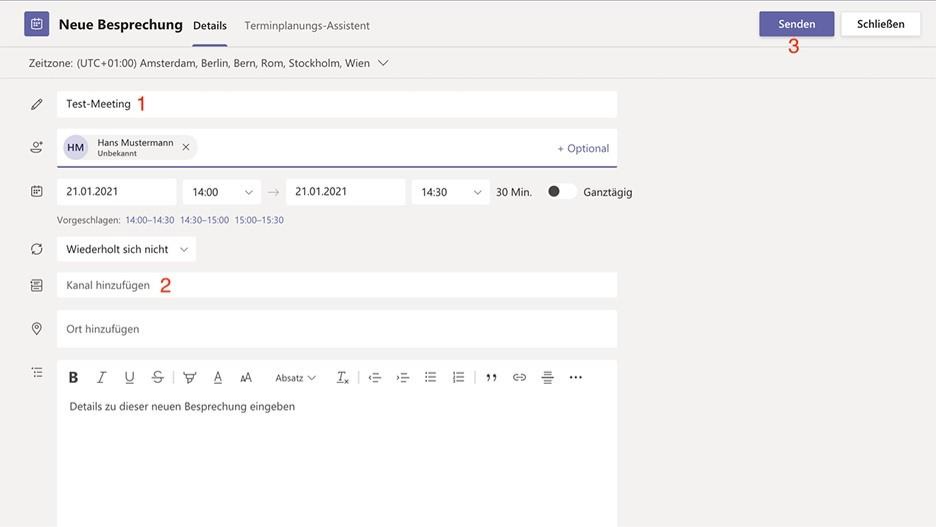Toggle italic formatting
Viewport: 936px width, 528px height.
(x=101, y=377)
